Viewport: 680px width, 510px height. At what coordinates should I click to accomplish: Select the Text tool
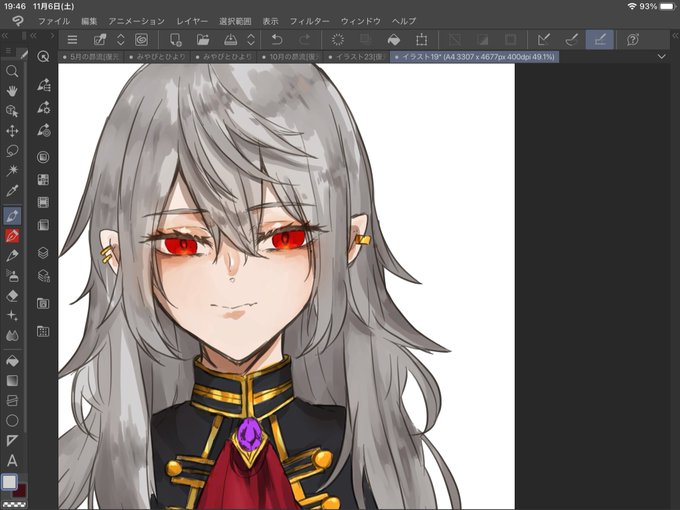coord(12,460)
